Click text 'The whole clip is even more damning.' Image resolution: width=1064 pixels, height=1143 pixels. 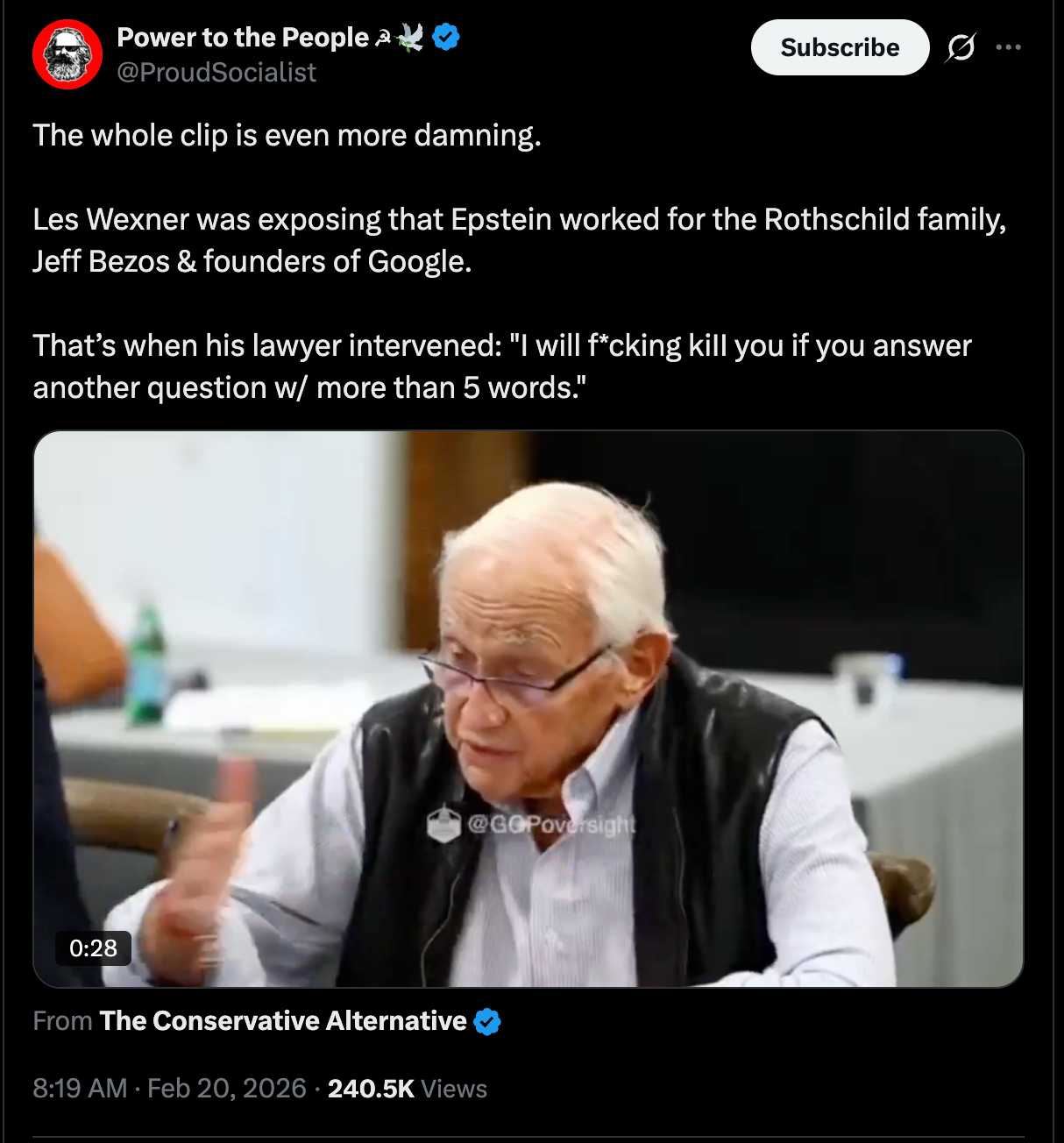coord(287,135)
